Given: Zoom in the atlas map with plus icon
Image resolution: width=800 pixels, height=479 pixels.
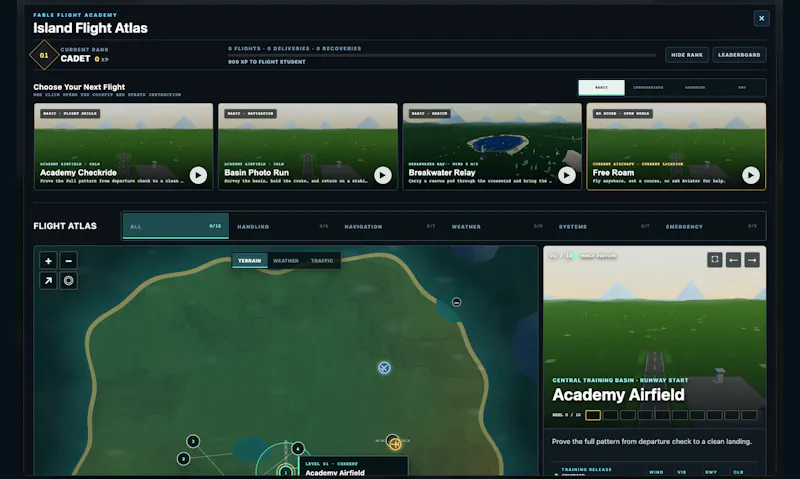Looking at the screenshot, I should coord(48,261).
